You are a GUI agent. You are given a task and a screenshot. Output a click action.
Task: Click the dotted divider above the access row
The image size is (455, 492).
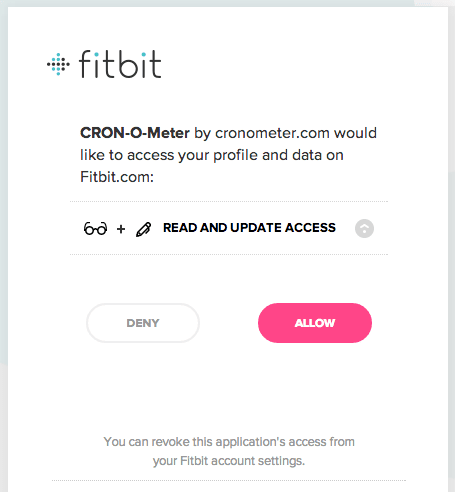pyautogui.click(x=229, y=201)
